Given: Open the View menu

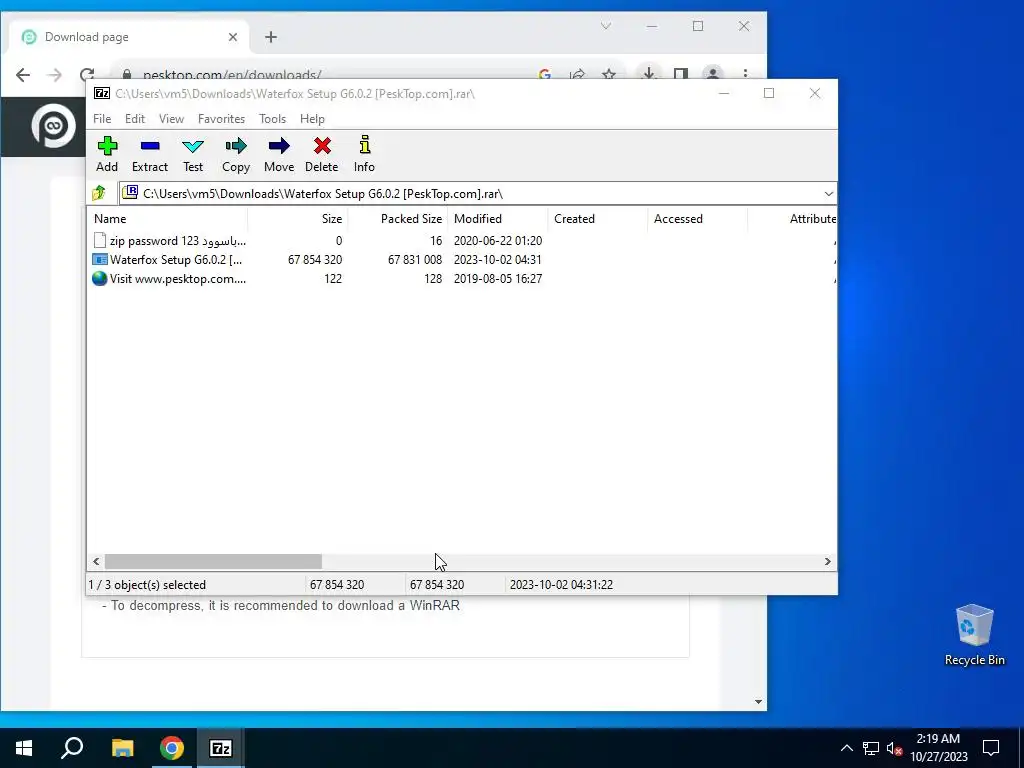Looking at the screenshot, I should point(171,119).
